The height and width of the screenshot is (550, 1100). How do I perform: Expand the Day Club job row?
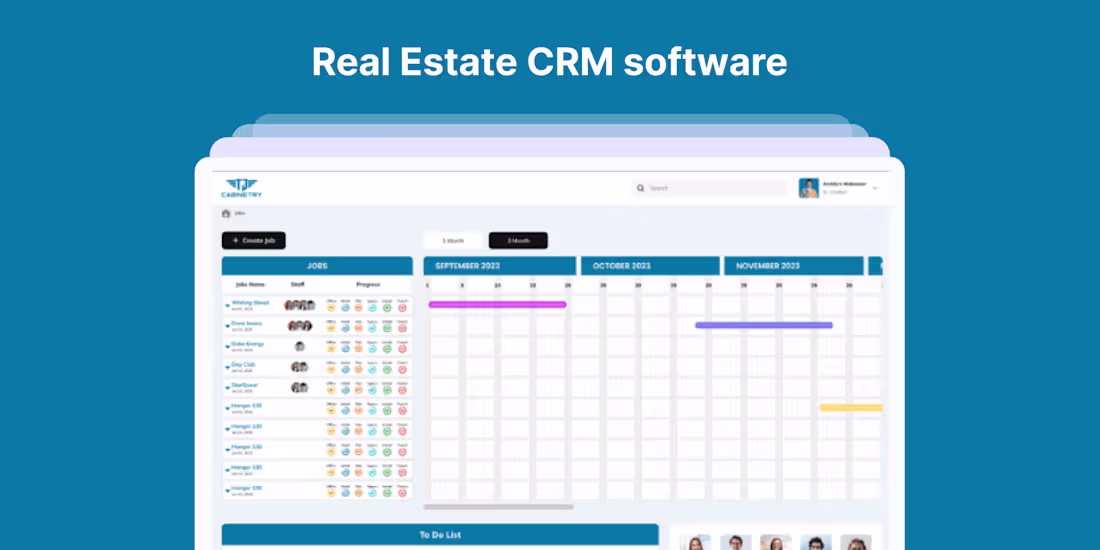(227, 368)
